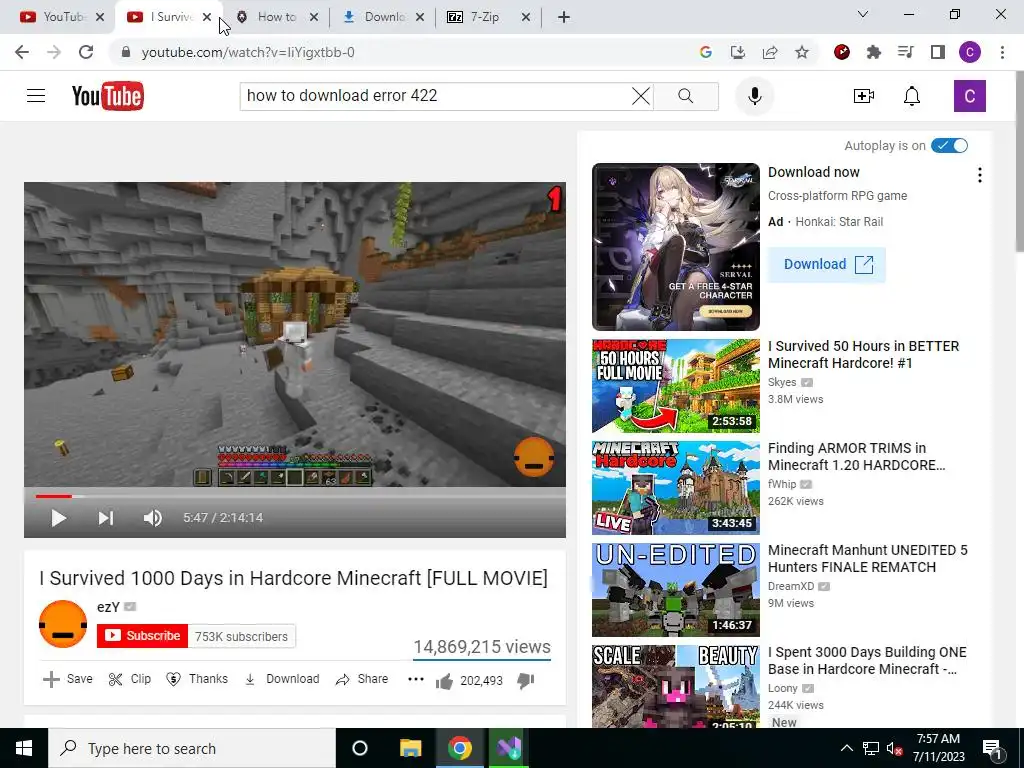Open Minecraft Manhunt UNEDITED video thumbnail
The height and width of the screenshot is (768, 1024).
pos(676,590)
